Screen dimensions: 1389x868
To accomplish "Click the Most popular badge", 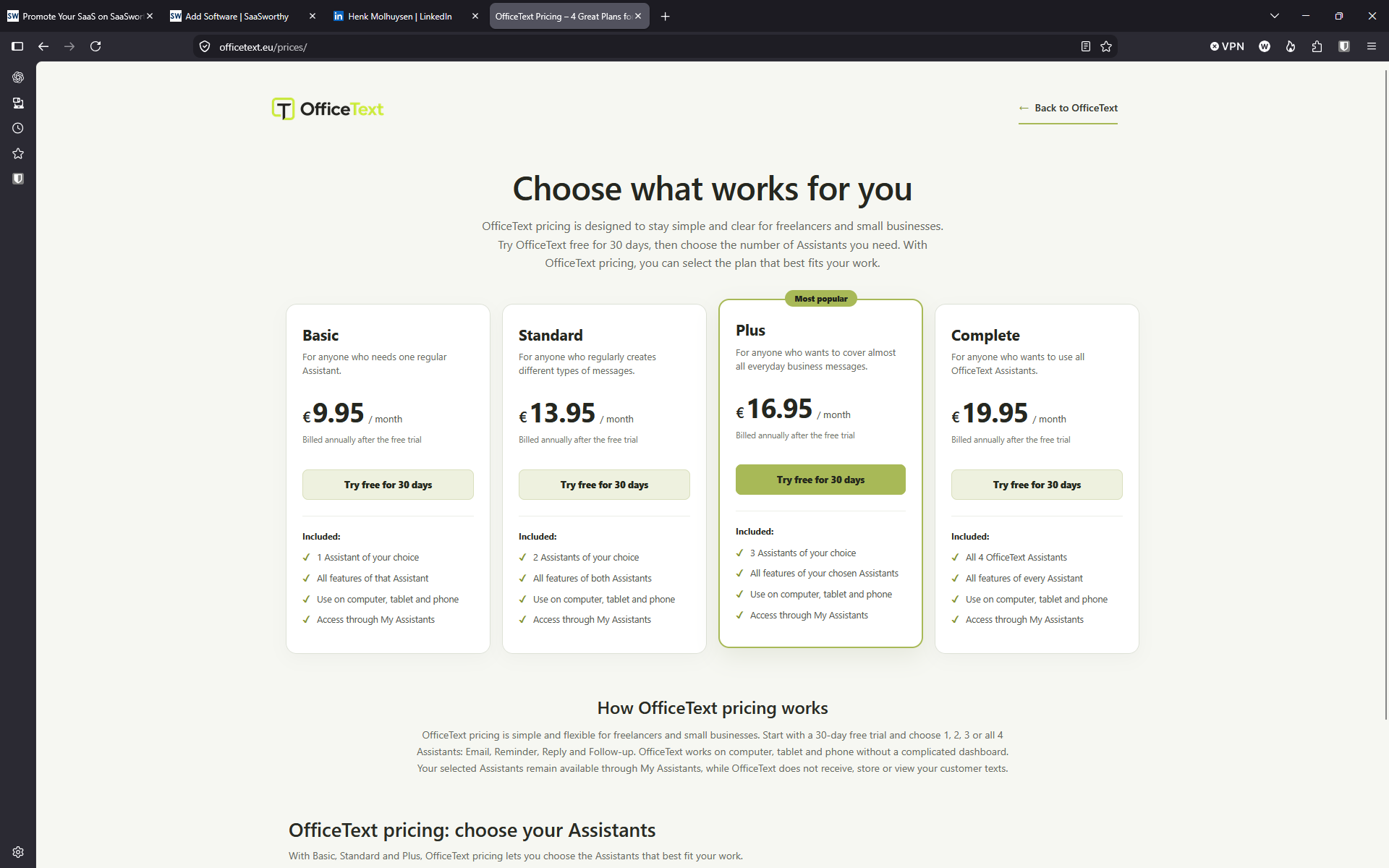I will [x=820, y=299].
